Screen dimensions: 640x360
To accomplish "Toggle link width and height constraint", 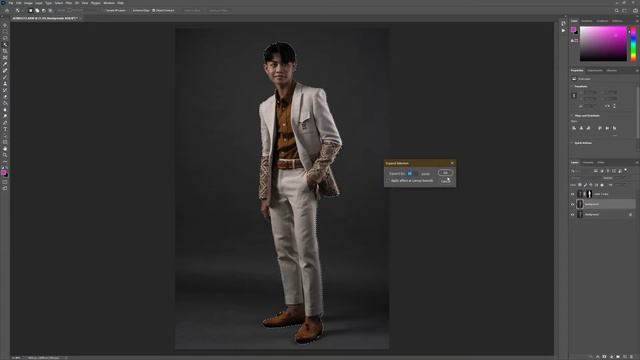I will (574, 96).
